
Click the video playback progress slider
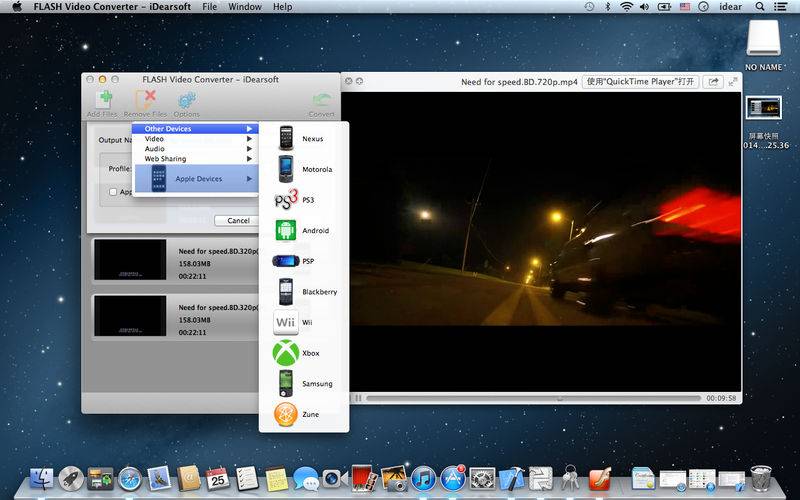point(530,398)
